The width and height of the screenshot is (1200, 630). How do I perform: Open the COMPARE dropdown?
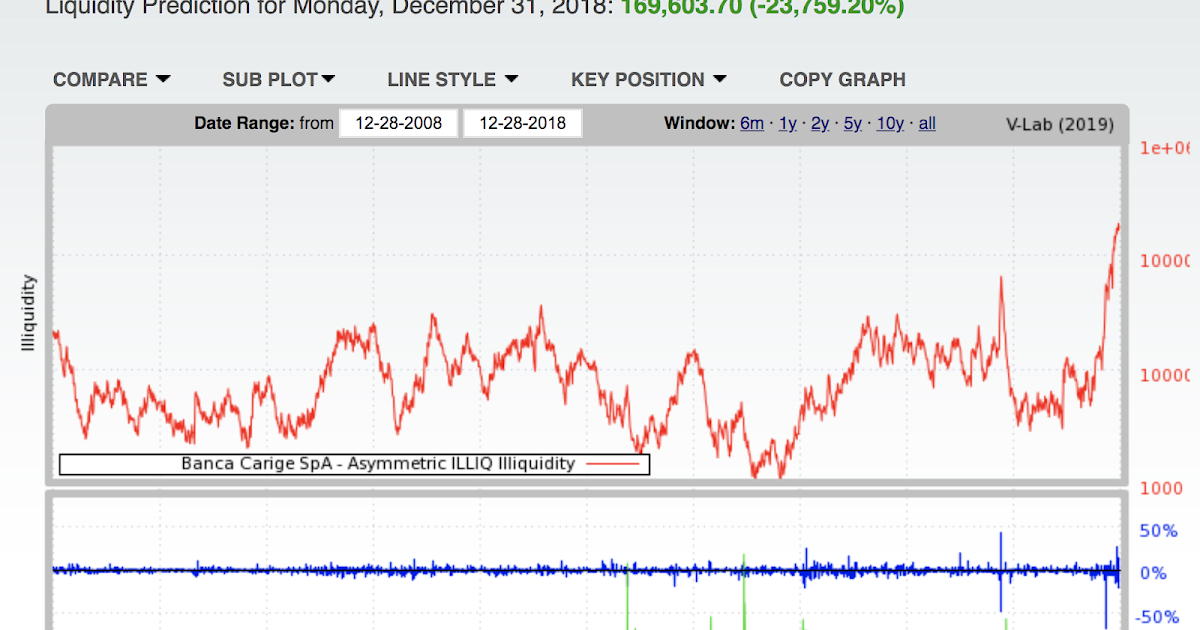pos(111,79)
